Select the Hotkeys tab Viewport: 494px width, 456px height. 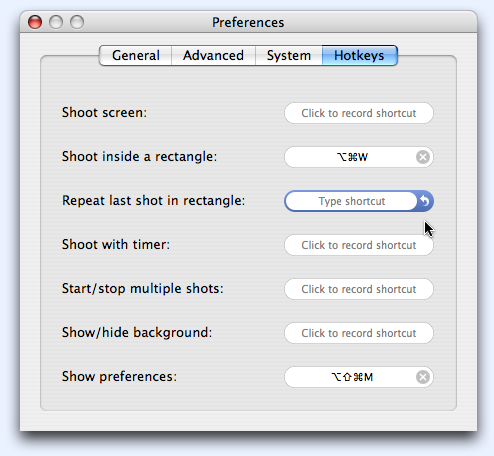coord(360,55)
